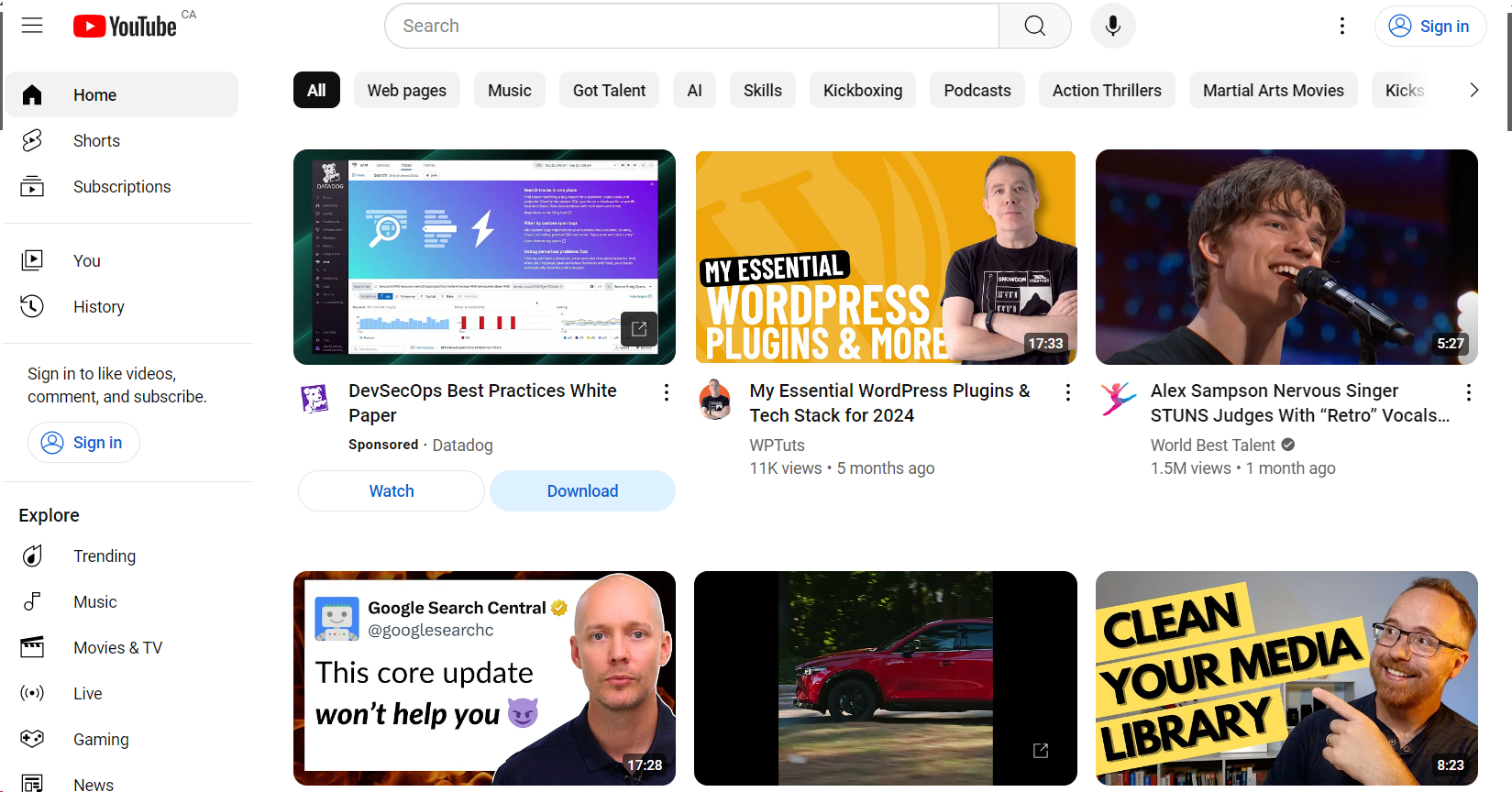This screenshot has height=792, width=1512.
Task: Show more chips with right arrow
Action: pos(1473,90)
